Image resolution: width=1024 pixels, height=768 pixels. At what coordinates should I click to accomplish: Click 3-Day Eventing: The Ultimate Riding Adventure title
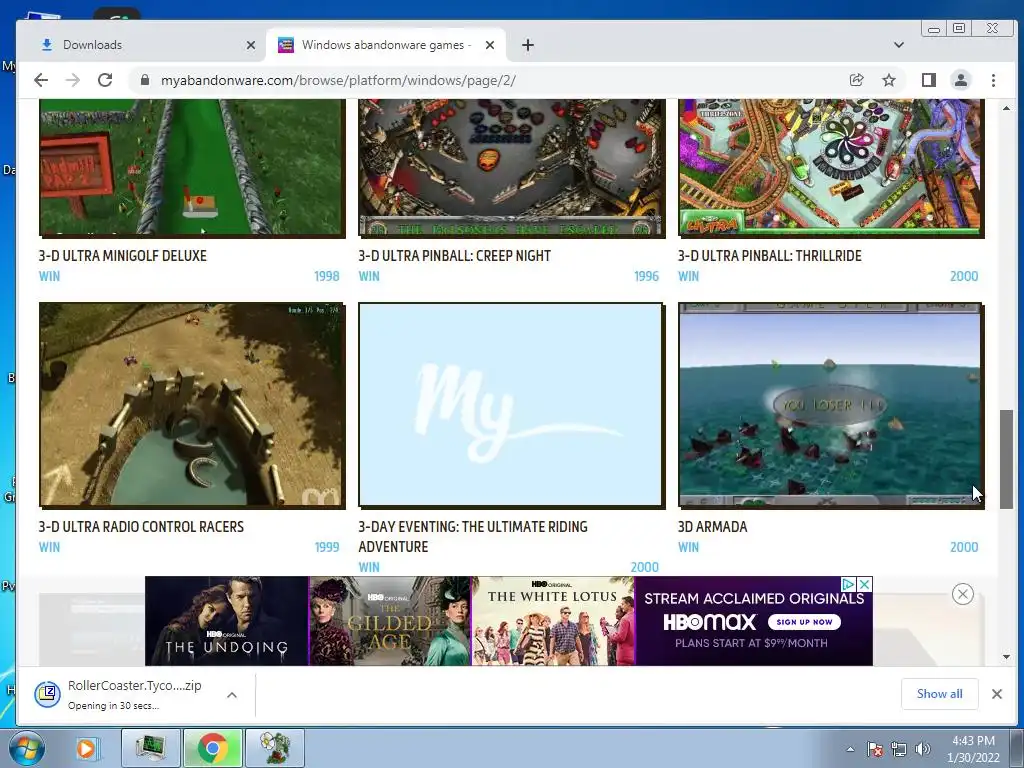tap(473, 537)
